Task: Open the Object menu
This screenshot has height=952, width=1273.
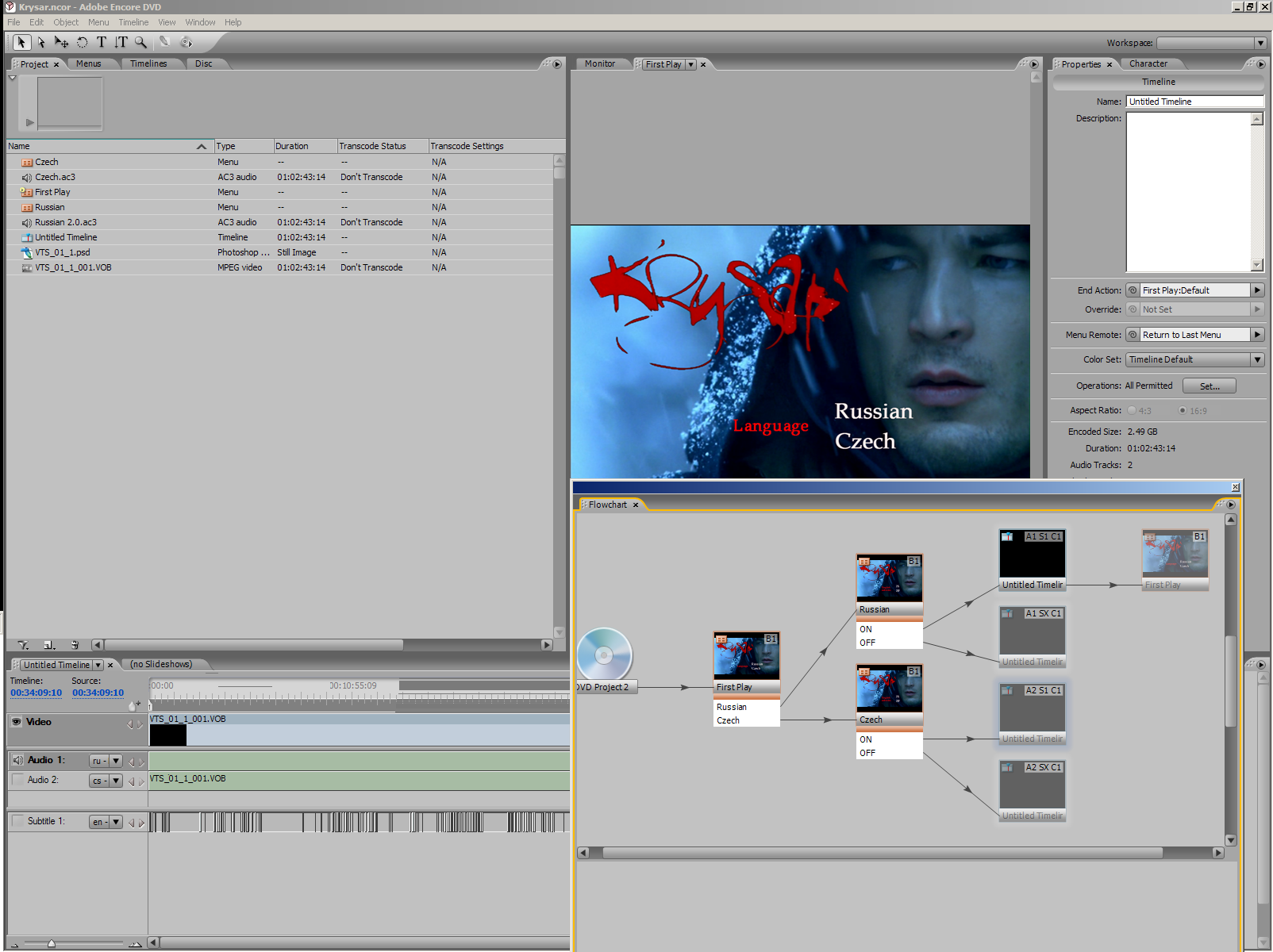Action: pyautogui.click(x=66, y=22)
